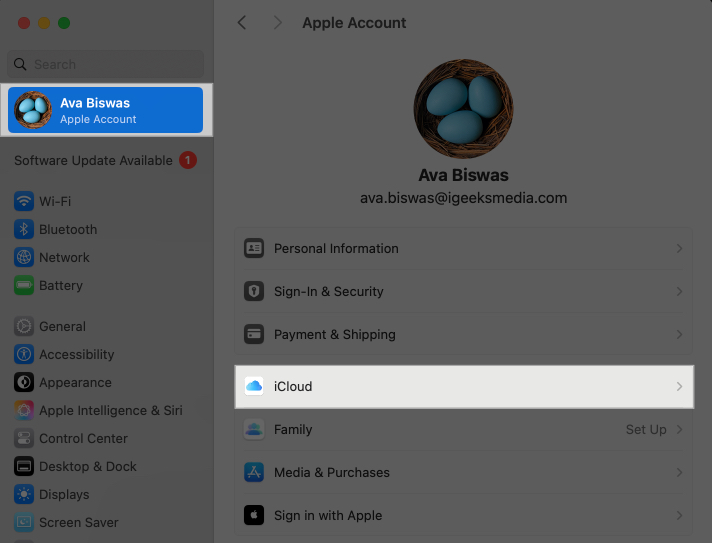
Task: Expand Media & Purchases chevron
Action: (679, 472)
